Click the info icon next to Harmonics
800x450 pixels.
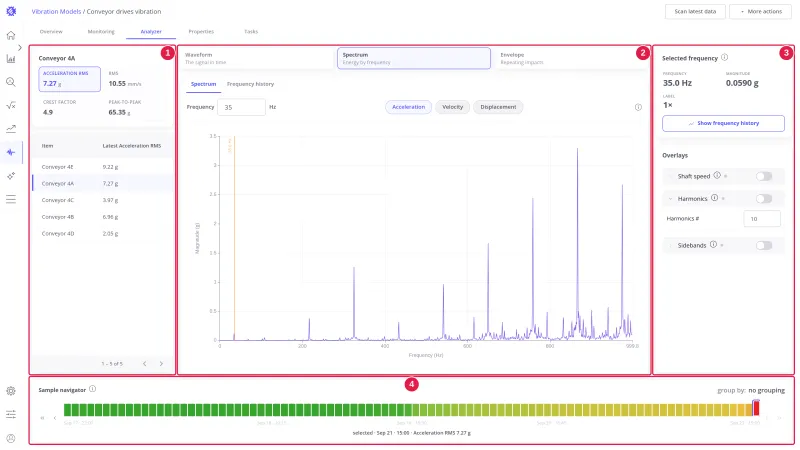point(714,198)
